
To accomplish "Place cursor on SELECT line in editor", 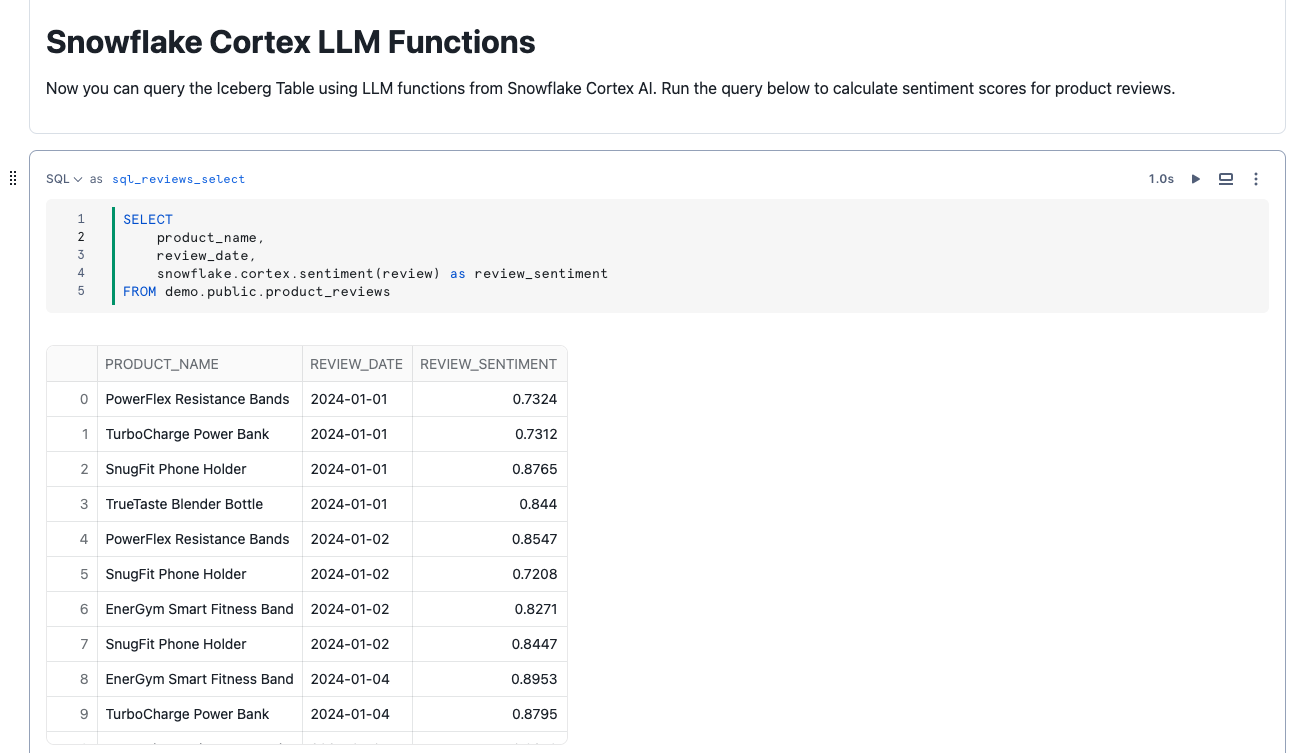I will pyautogui.click(x=148, y=219).
